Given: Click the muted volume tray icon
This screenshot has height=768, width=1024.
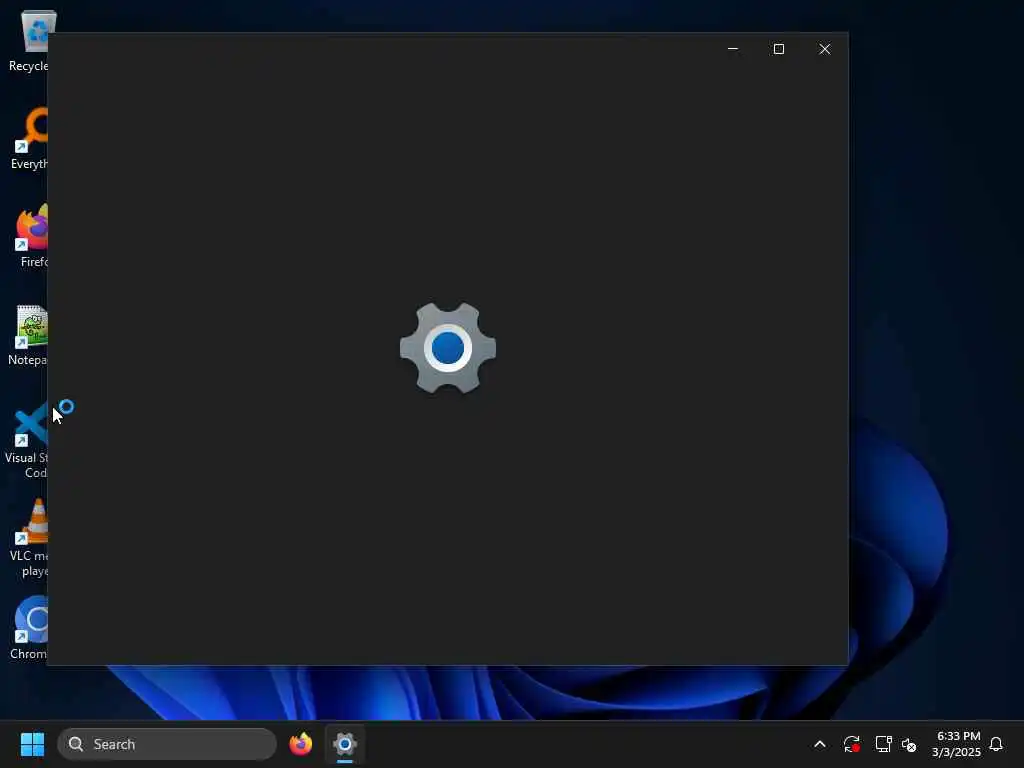Looking at the screenshot, I should tap(909, 744).
